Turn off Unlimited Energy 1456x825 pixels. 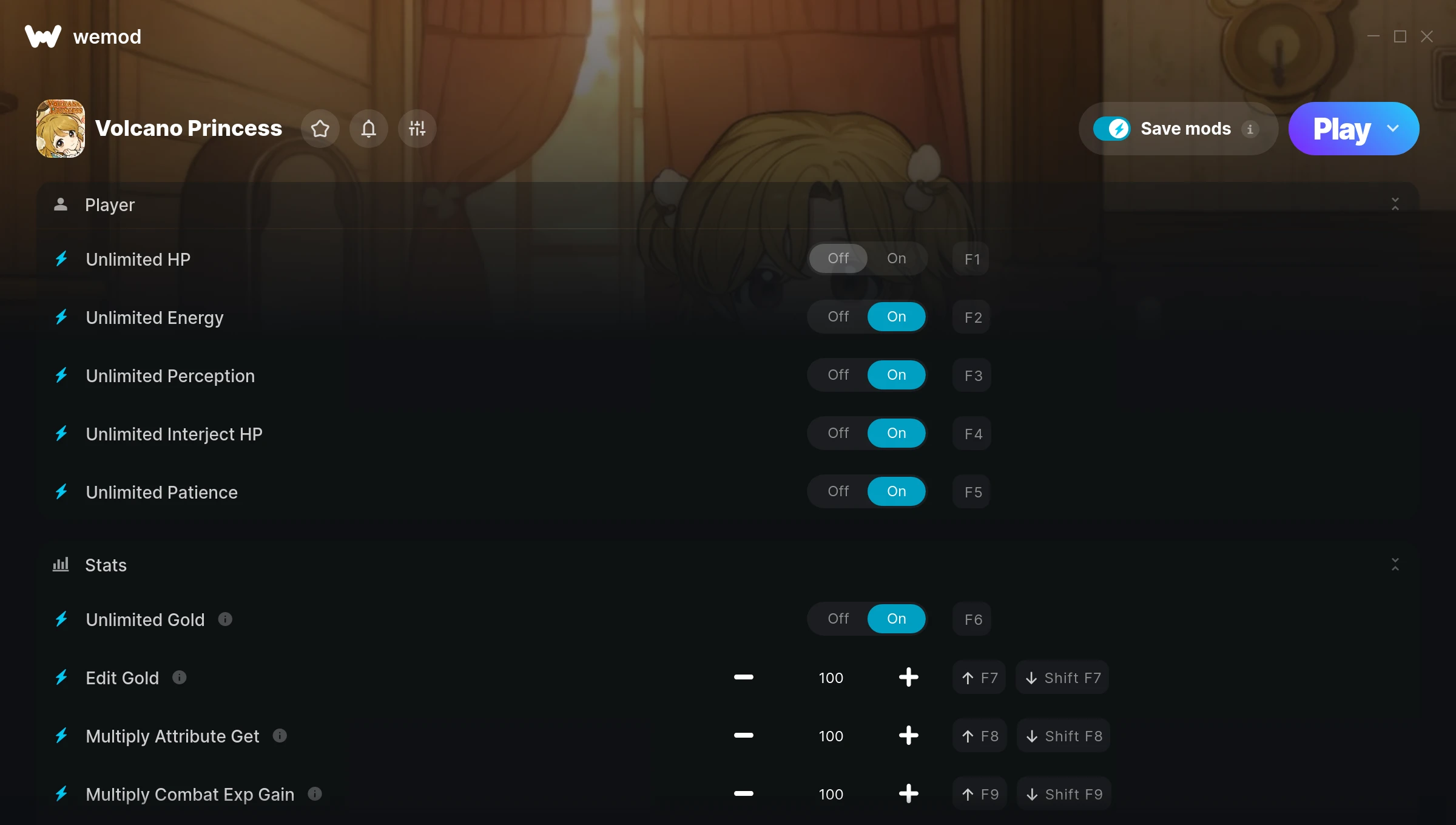click(x=838, y=317)
